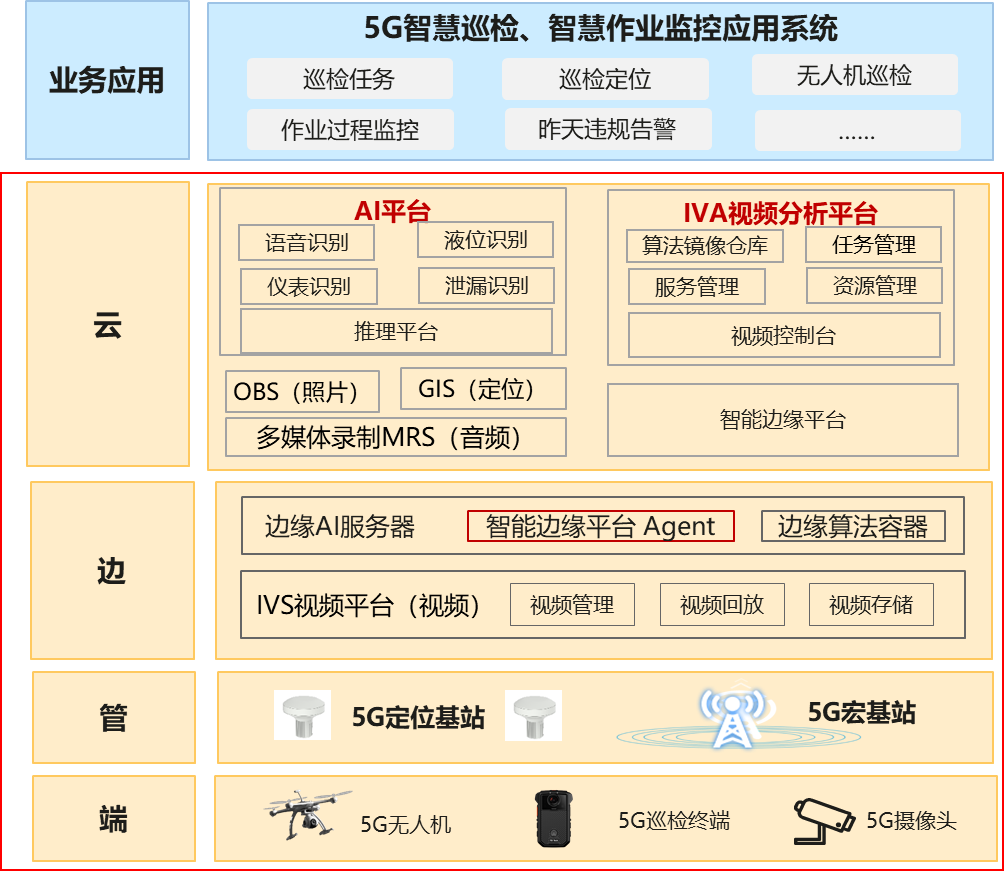Select the 业务应用 layer label
This screenshot has width=1004, height=871.
pos(107,80)
